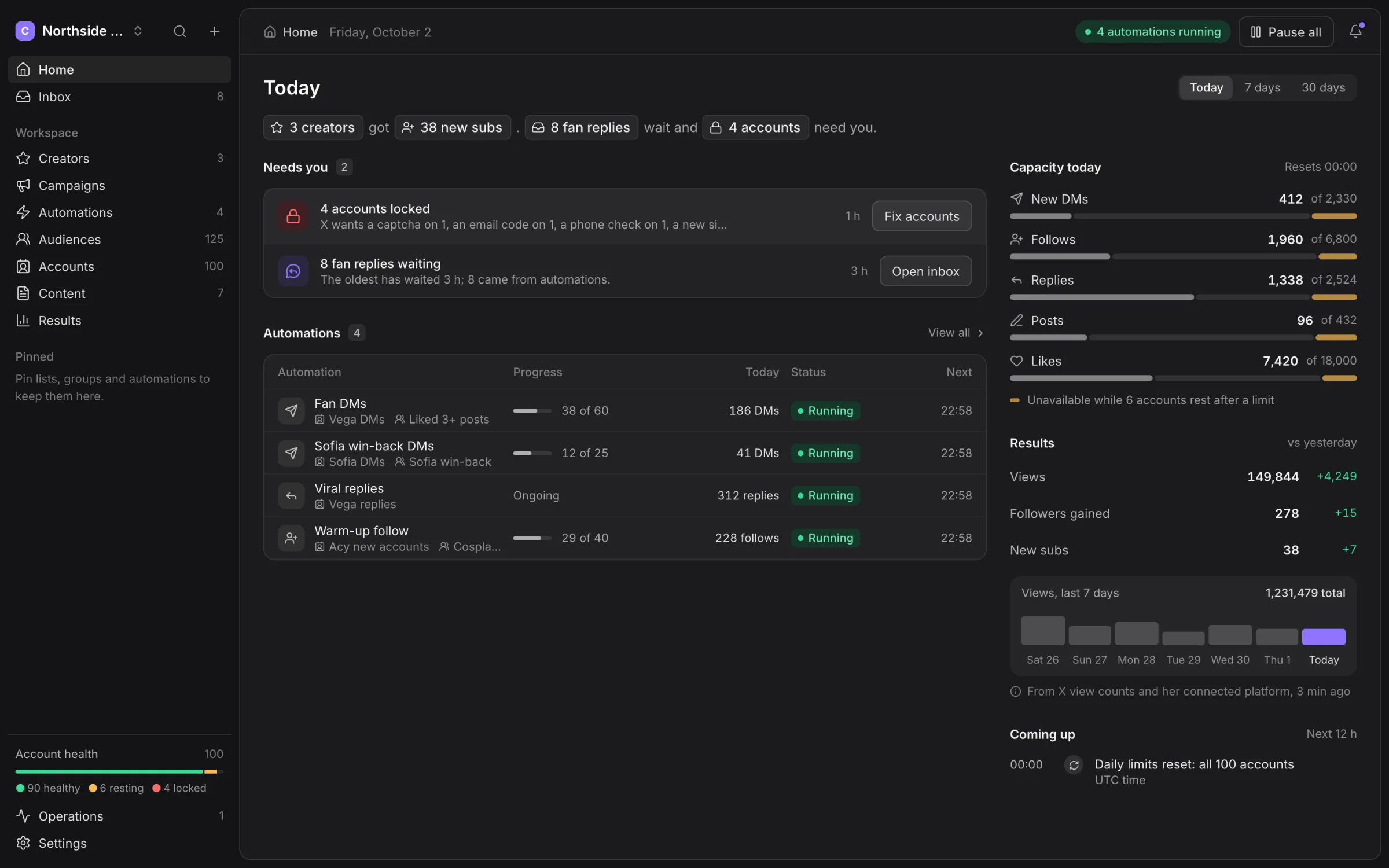
Task: Click the home icon in the breadcrumb
Action: 270,32
